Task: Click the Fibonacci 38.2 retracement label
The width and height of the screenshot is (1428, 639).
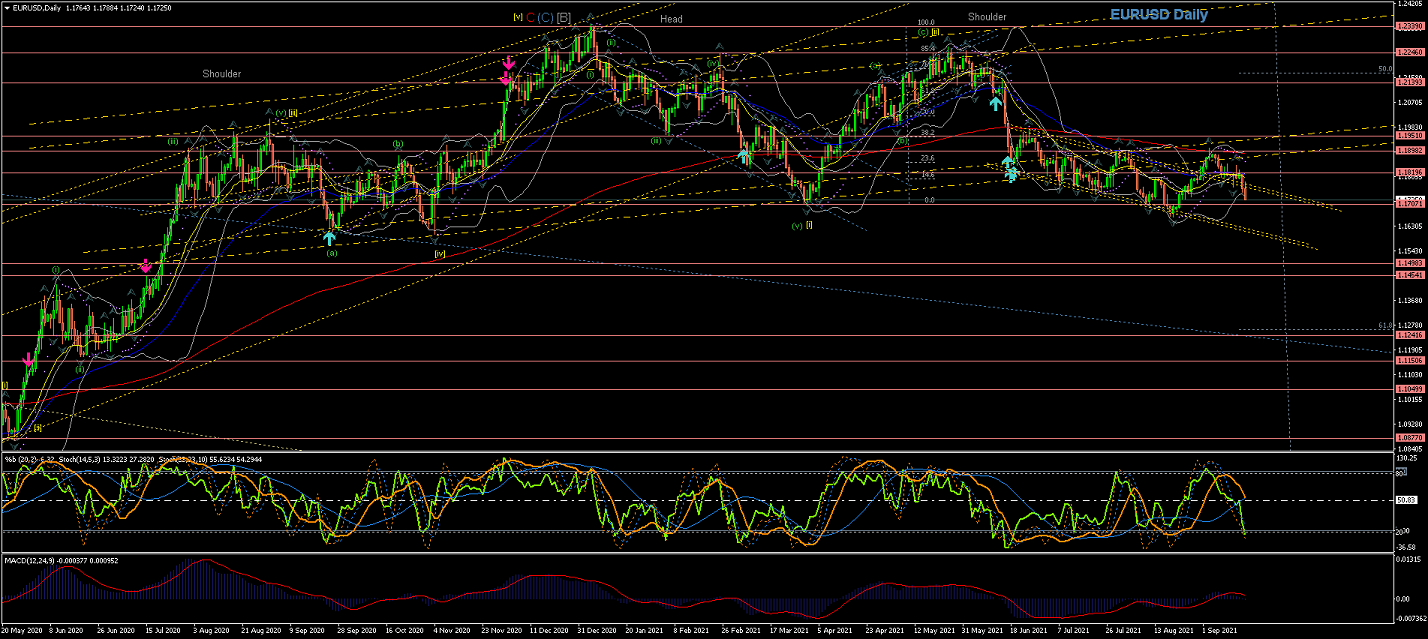Action: 927,132
